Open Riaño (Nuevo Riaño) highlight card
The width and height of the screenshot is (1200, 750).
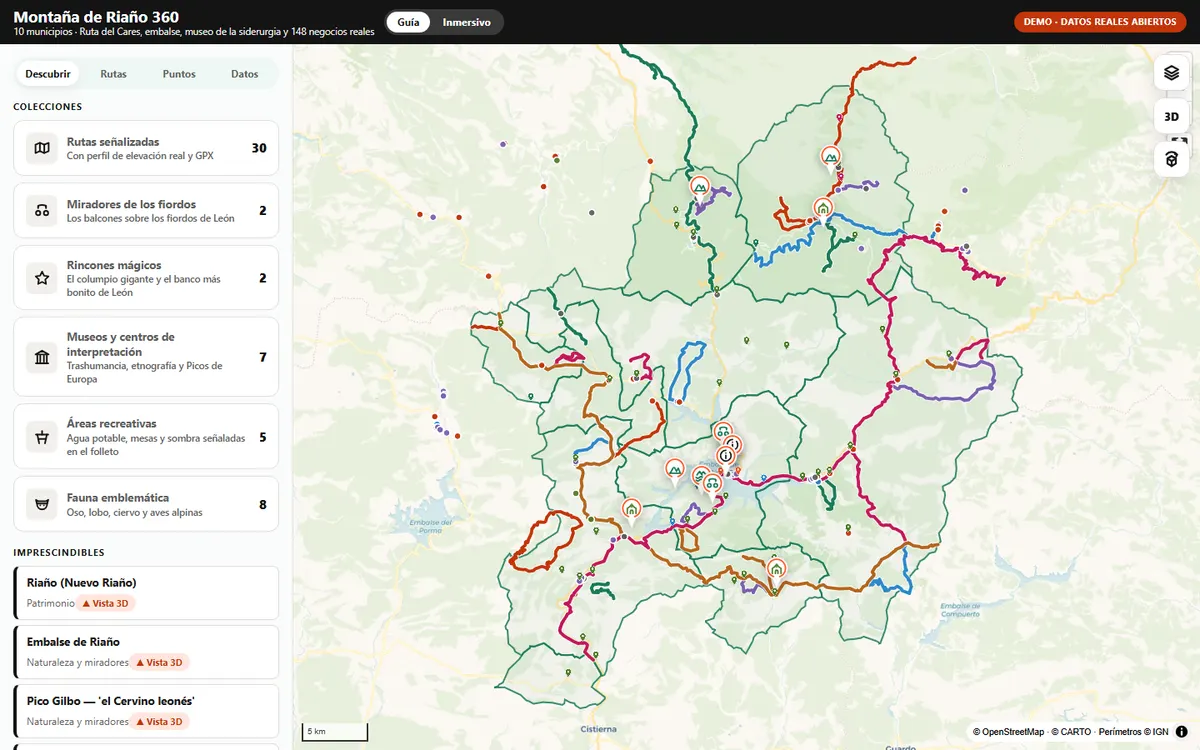[146, 593]
